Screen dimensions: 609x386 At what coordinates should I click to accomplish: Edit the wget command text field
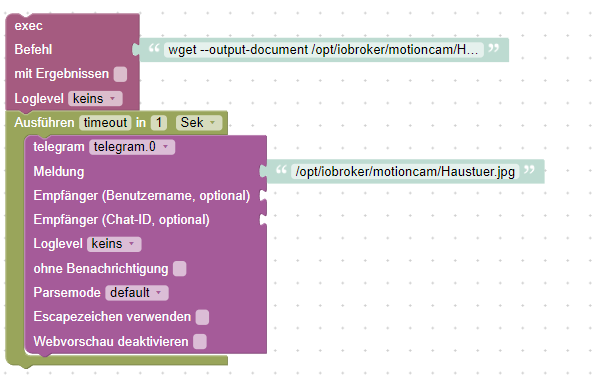coord(324,50)
